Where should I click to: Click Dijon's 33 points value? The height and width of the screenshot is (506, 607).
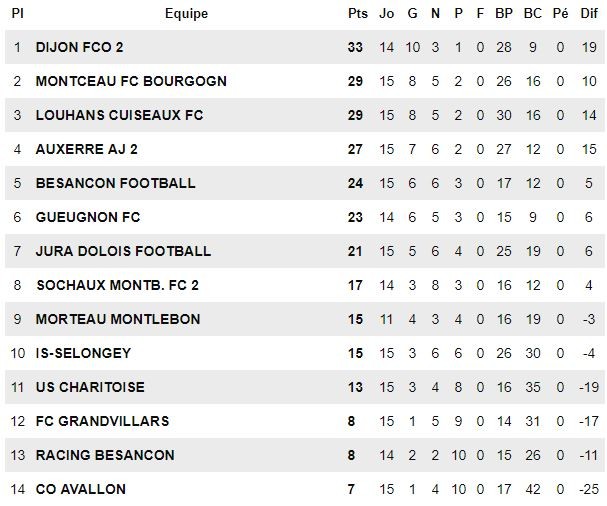pyautogui.click(x=355, y=47)
